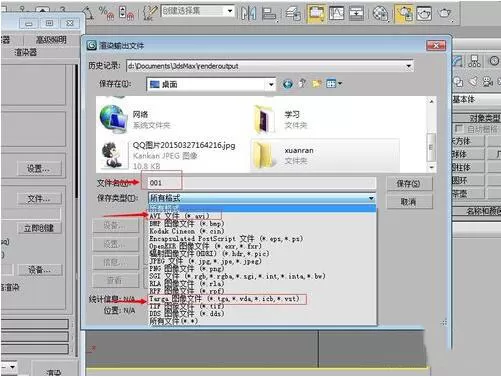Create a 长方体 box primitive
The image size is (501, 377).
click(467, 141)
